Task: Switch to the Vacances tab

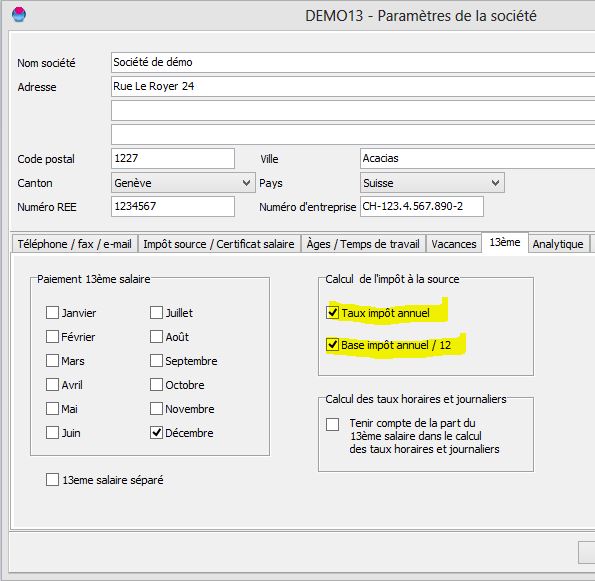Action: pyautogui.click(x=454, y=244)
